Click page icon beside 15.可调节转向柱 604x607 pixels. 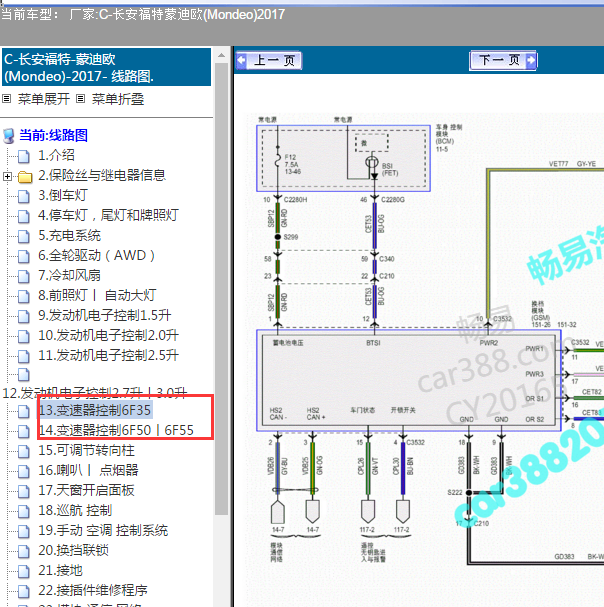(x=24, y=452)
